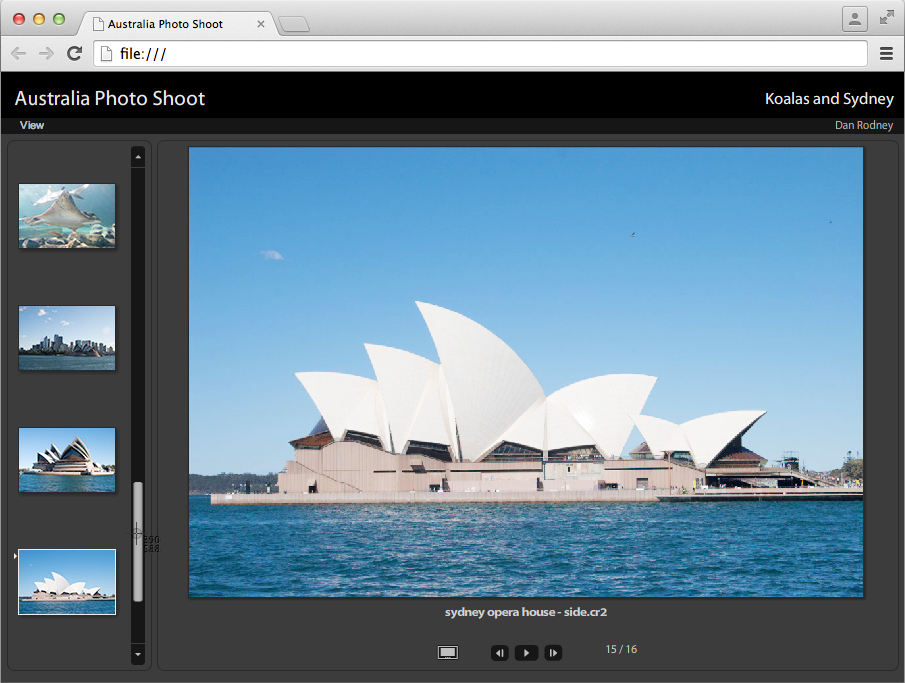Go to the previous photo

[499, 652]
